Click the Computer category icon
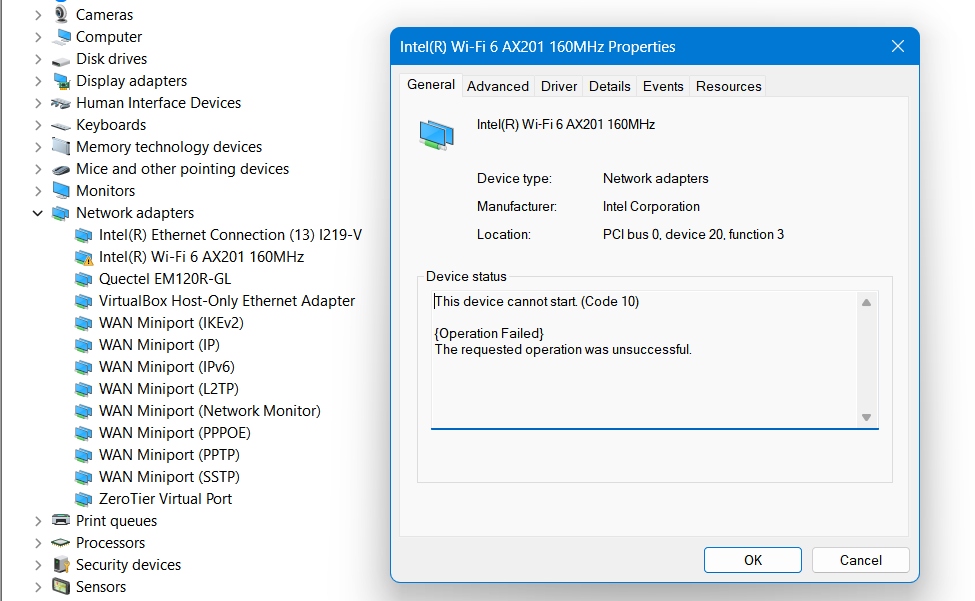Screen dimensions: 975x601 (x=60, y=37)
